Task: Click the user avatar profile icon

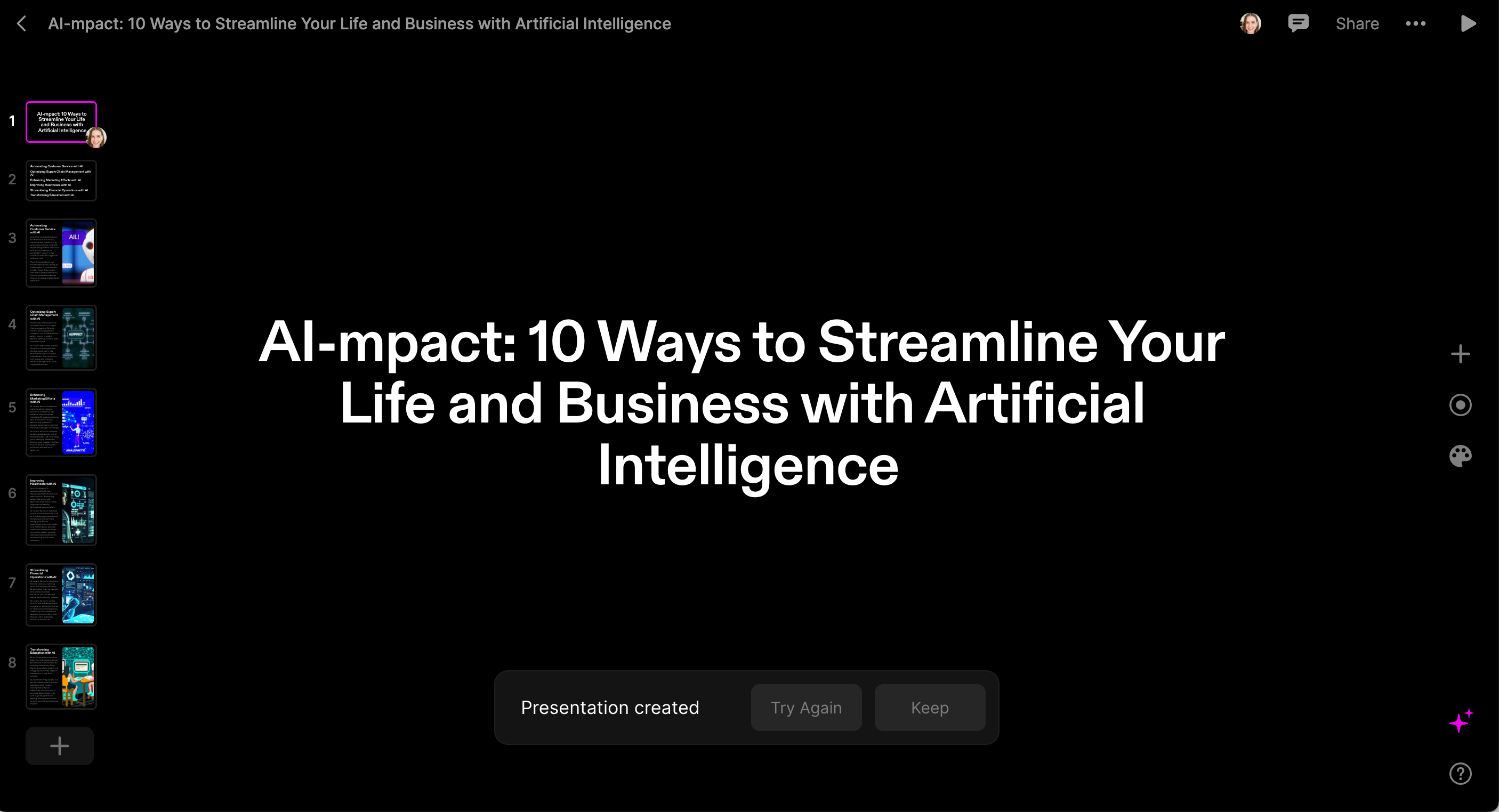Action: pos(1251,23)
